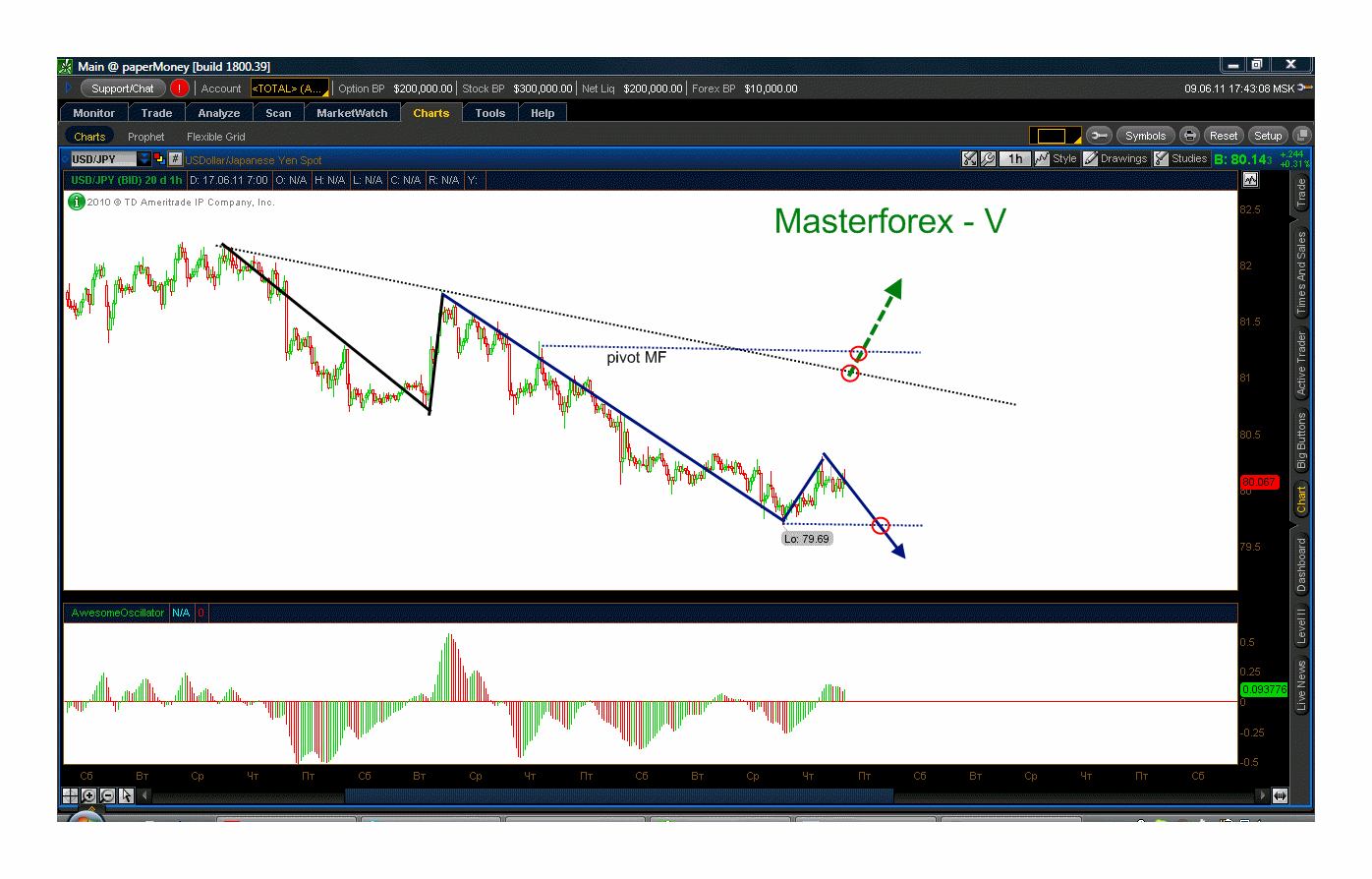Click the green info icon on chart

[x=76, y=202]
